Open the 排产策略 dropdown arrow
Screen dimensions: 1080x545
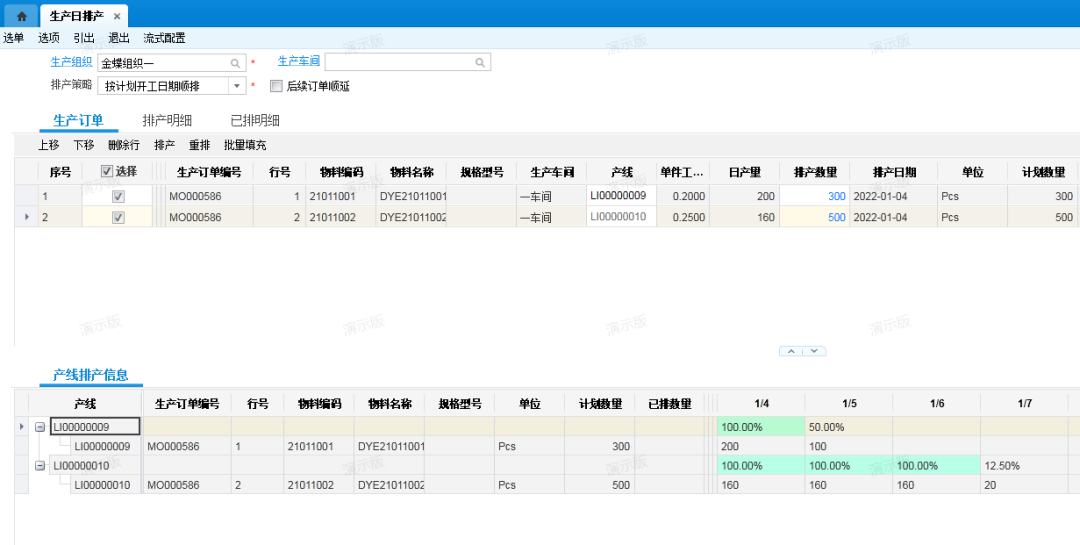pos(237,86)
